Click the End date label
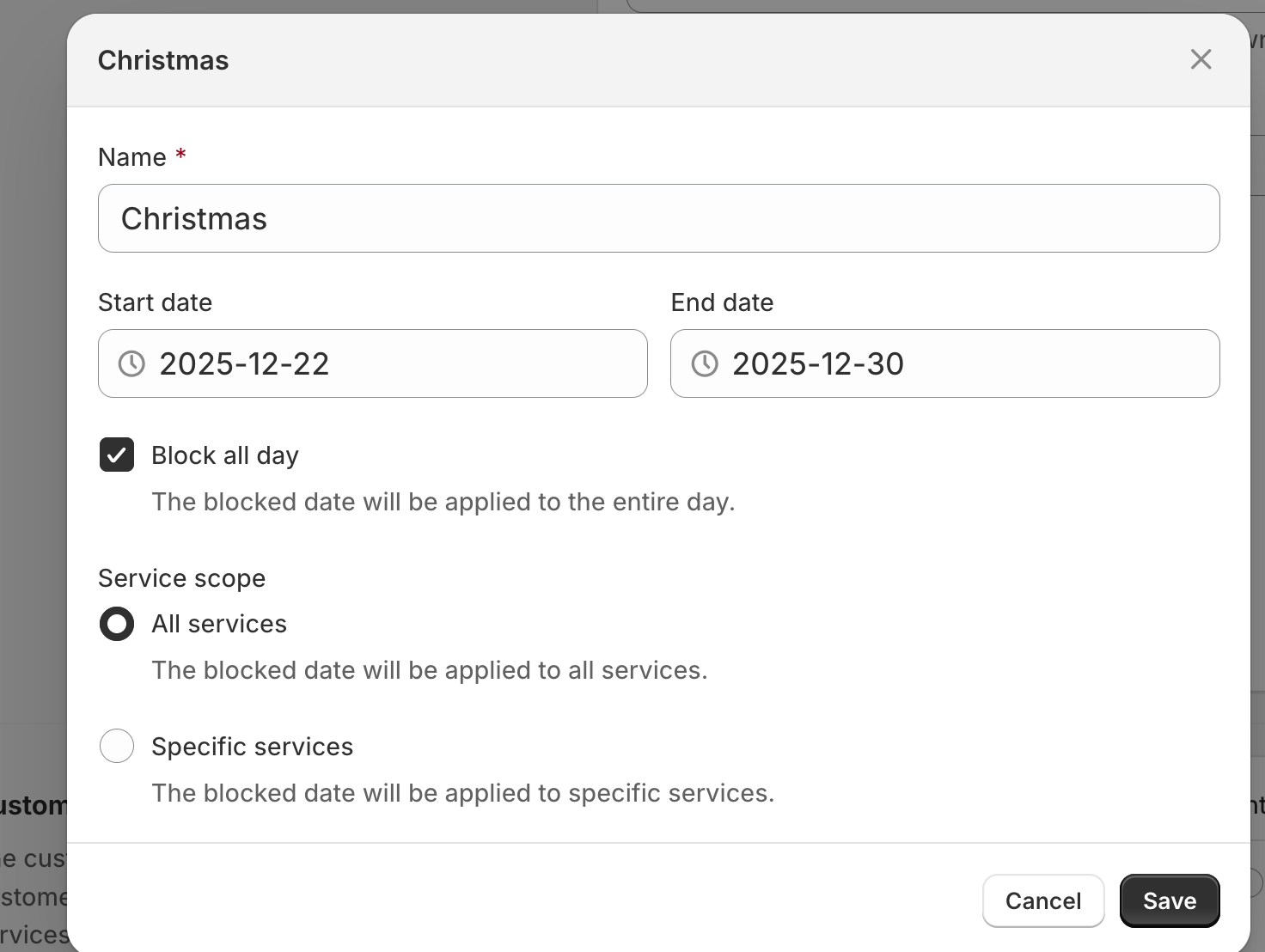The width and height of the screenshot is (1265, 952). coord(722,302)
